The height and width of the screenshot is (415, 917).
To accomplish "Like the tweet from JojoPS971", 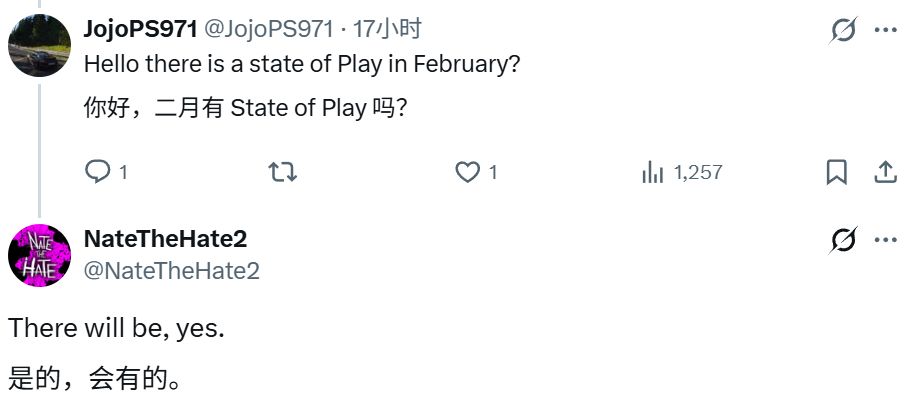I will coord(467,173).
